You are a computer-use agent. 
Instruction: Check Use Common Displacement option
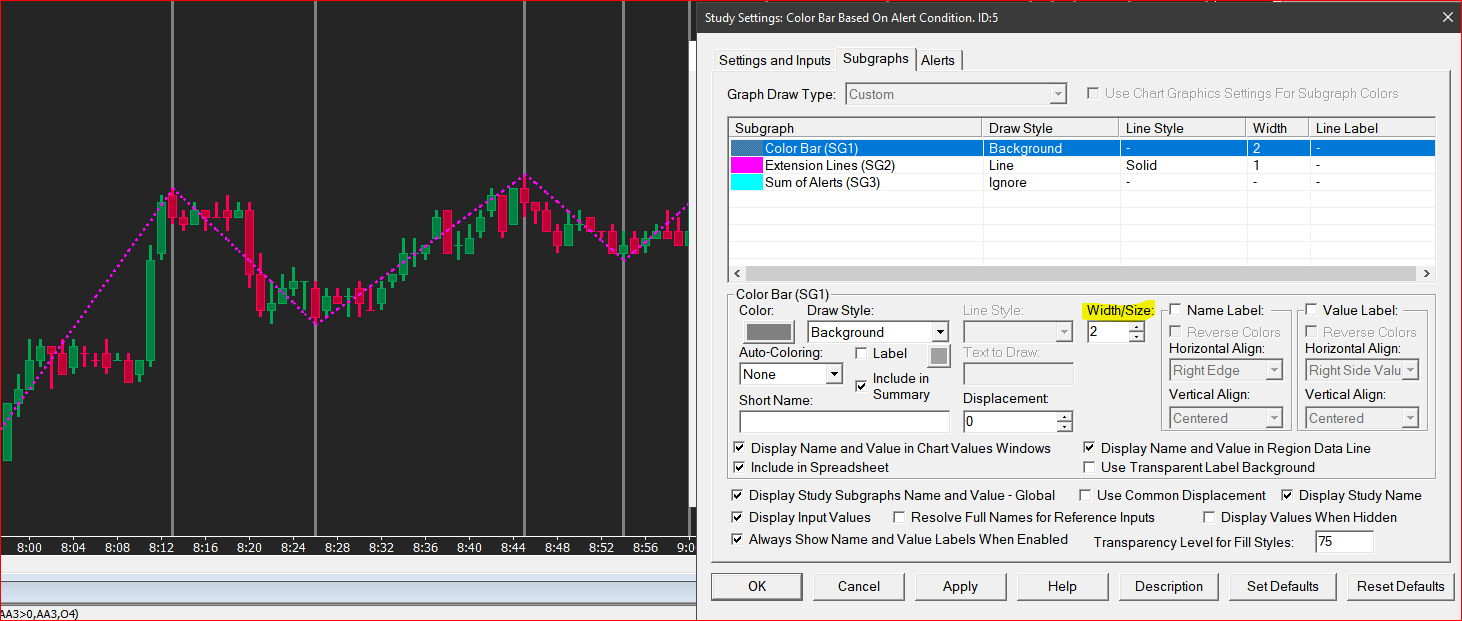pos(1086,495)
